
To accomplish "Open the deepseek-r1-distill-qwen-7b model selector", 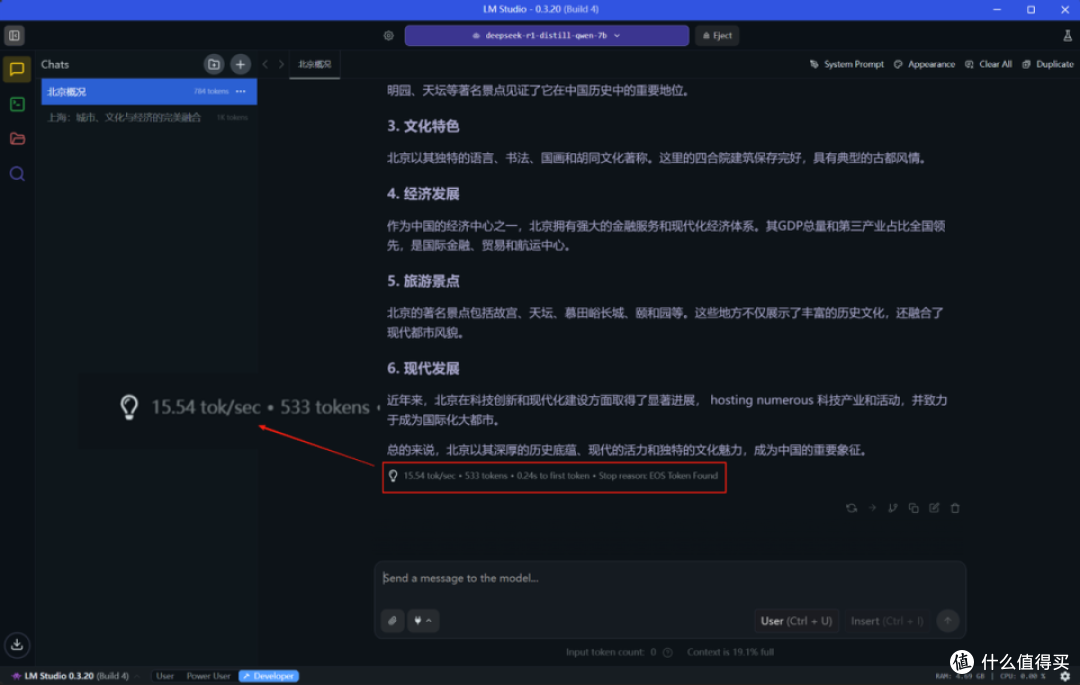I will 547,36.
